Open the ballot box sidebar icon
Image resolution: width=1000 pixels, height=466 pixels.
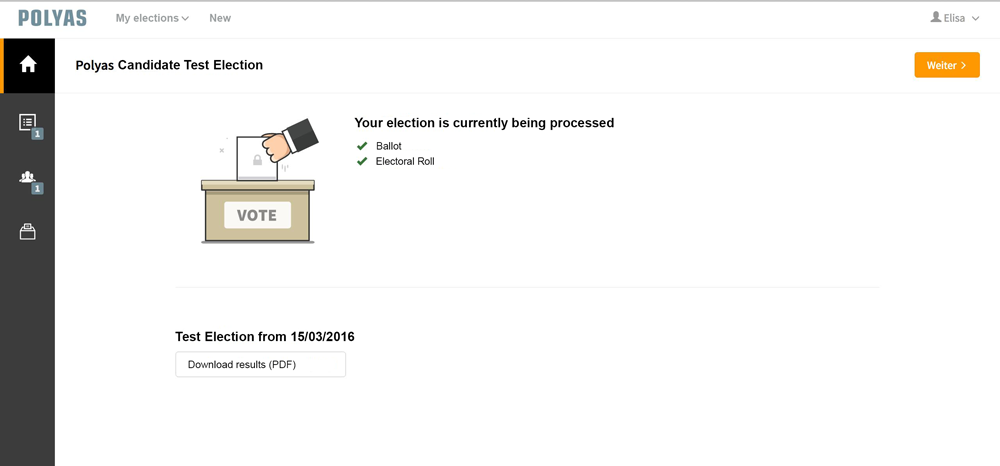pos(27,232)
